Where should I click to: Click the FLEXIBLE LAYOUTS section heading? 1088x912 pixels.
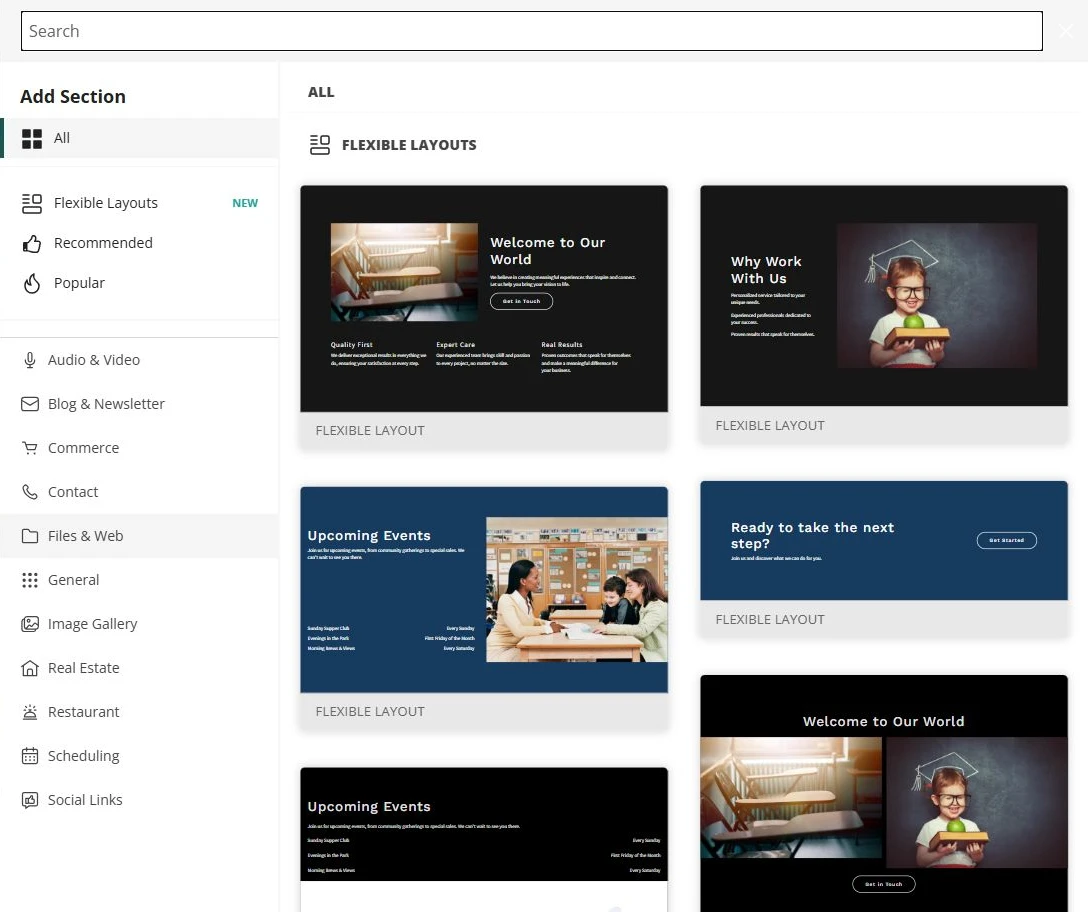click(409, 145)
